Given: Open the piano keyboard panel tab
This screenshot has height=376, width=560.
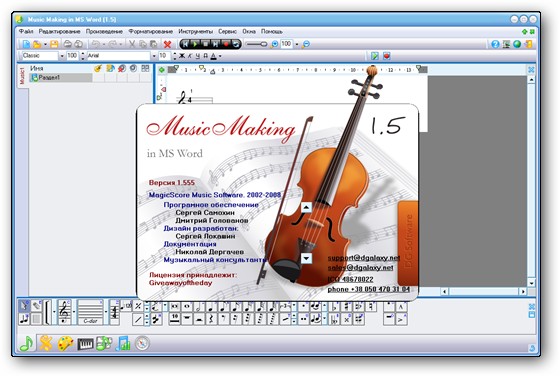Looking at the screenshot, I should pyautogui.click(x=85, y=344).
